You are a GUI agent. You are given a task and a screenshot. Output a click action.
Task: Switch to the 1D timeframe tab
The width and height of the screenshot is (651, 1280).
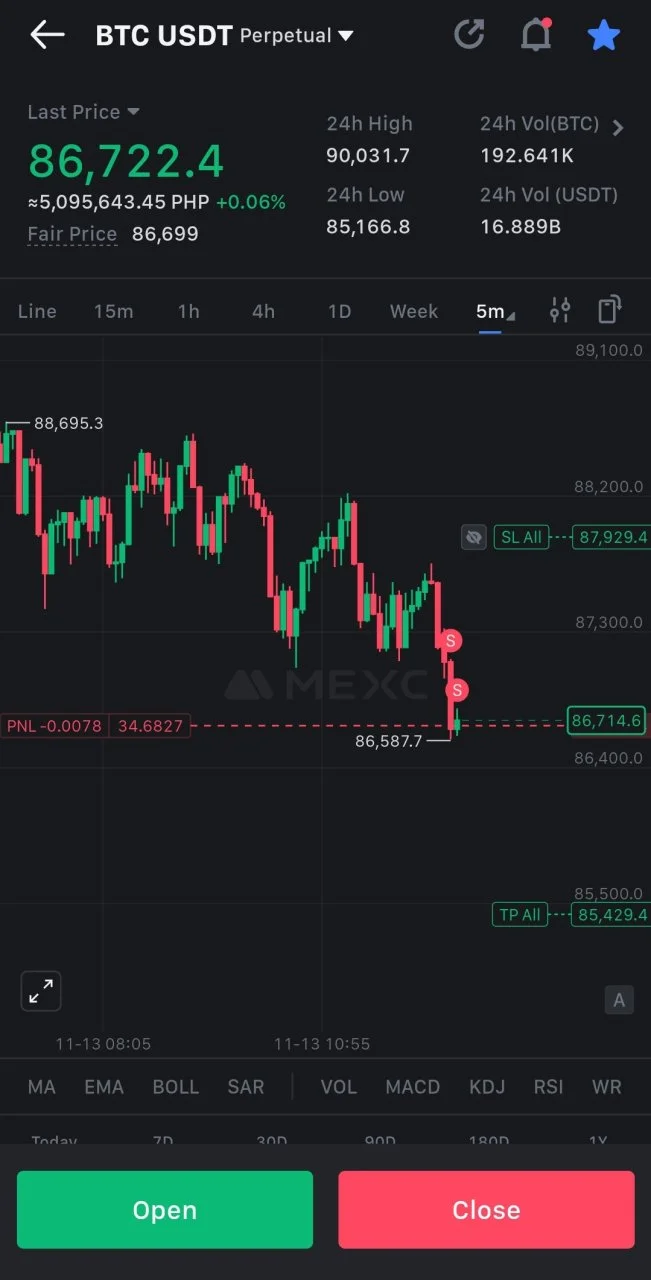(x=339, y=311)
